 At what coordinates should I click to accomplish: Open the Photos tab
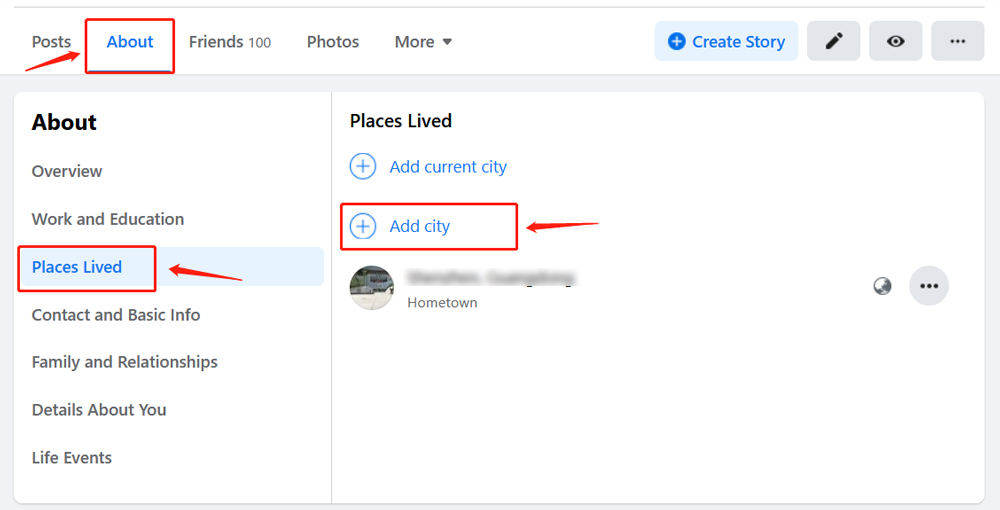click(x=333, y=42)
